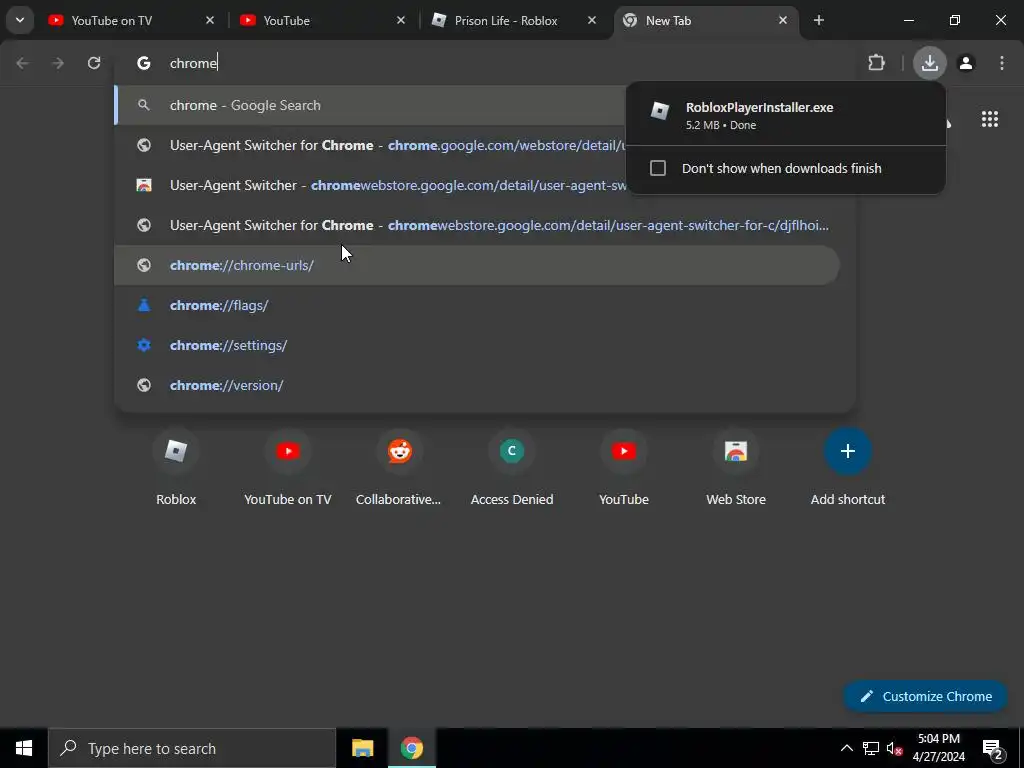This screenshot has width=1024, height=768.
Task: Switch to the Prison Life - Roblox tab
Action: point(513,21)
